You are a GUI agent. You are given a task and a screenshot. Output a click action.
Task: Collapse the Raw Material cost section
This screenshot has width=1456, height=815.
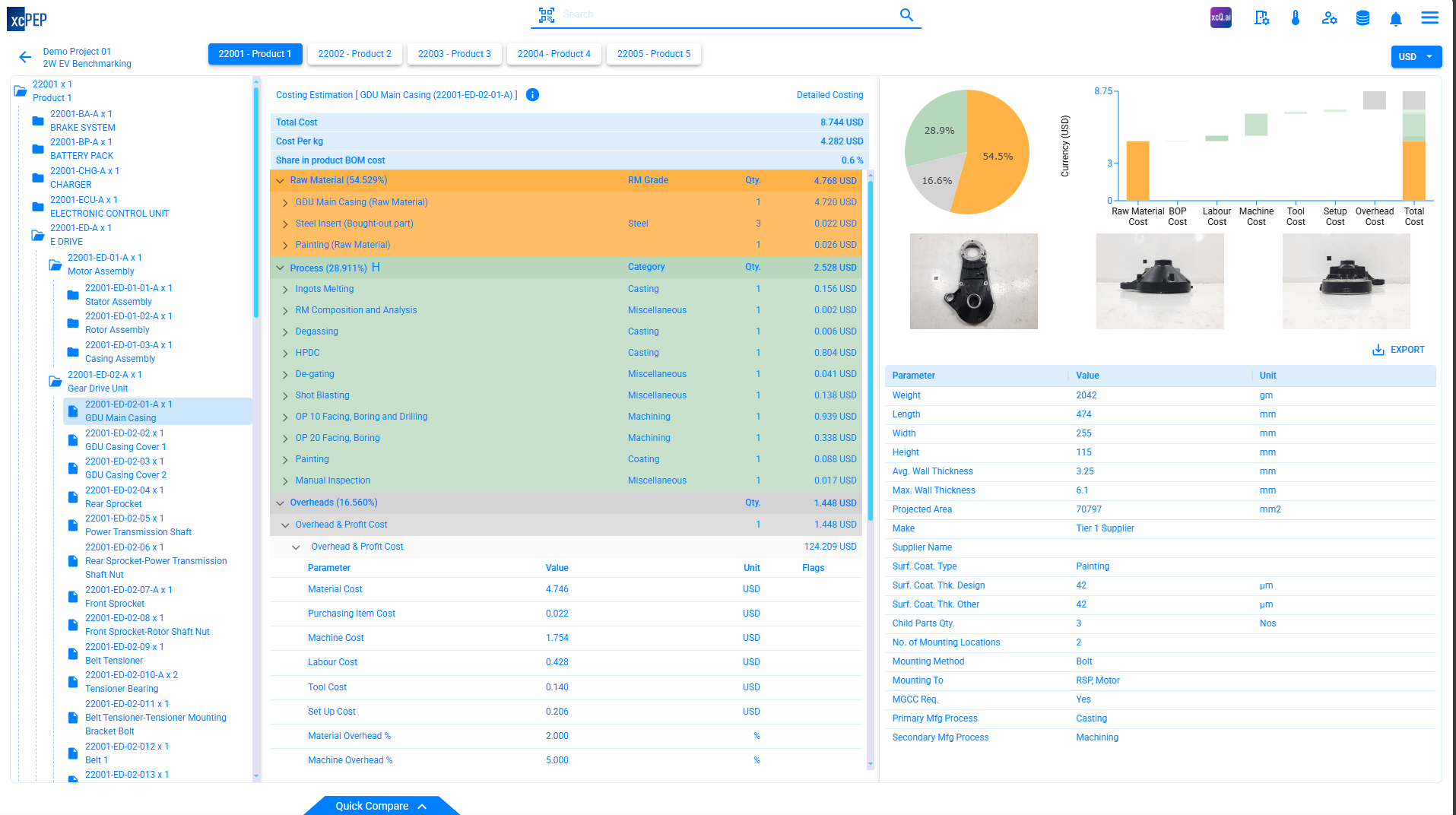coord(279,180)
